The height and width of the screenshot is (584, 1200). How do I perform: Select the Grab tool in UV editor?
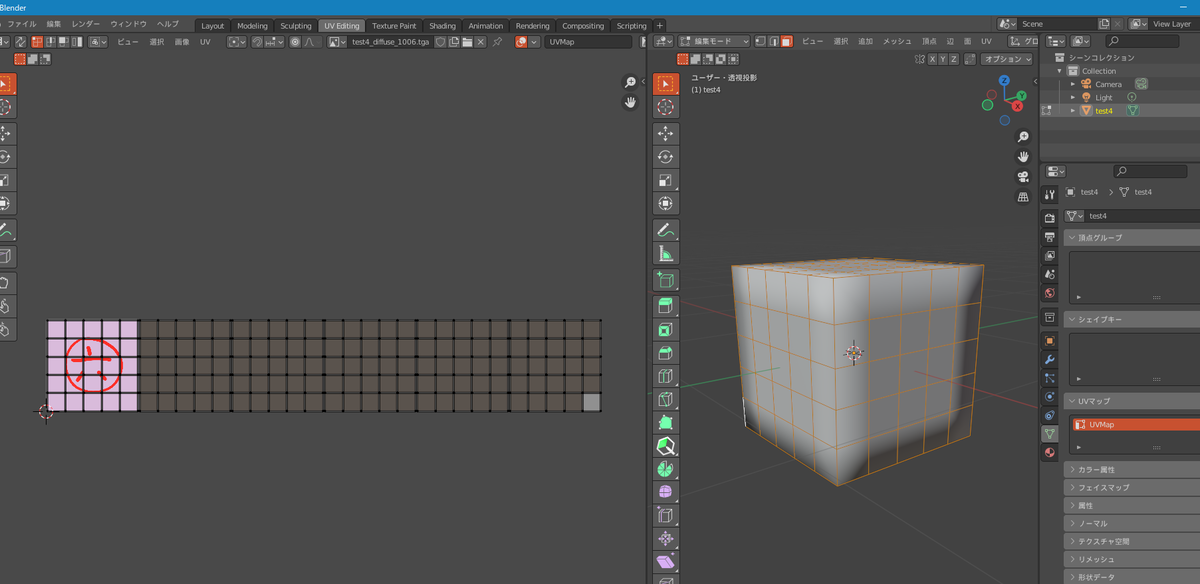click(5, 283)
